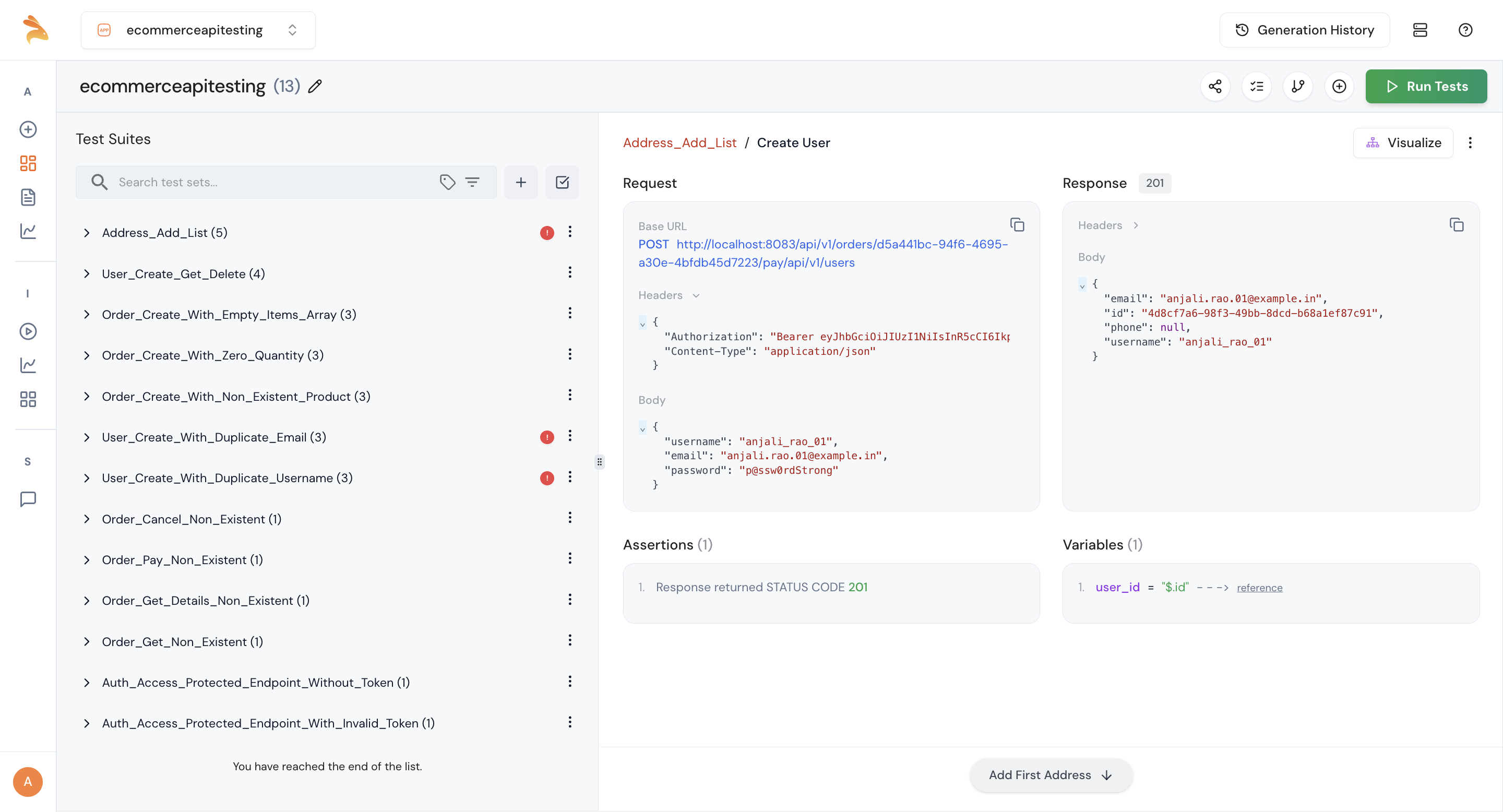Open the ecommerceapitesting project switcher
Image resolution: width=1503 pixels, height=812 pixels.
click(x=197, y=30)
